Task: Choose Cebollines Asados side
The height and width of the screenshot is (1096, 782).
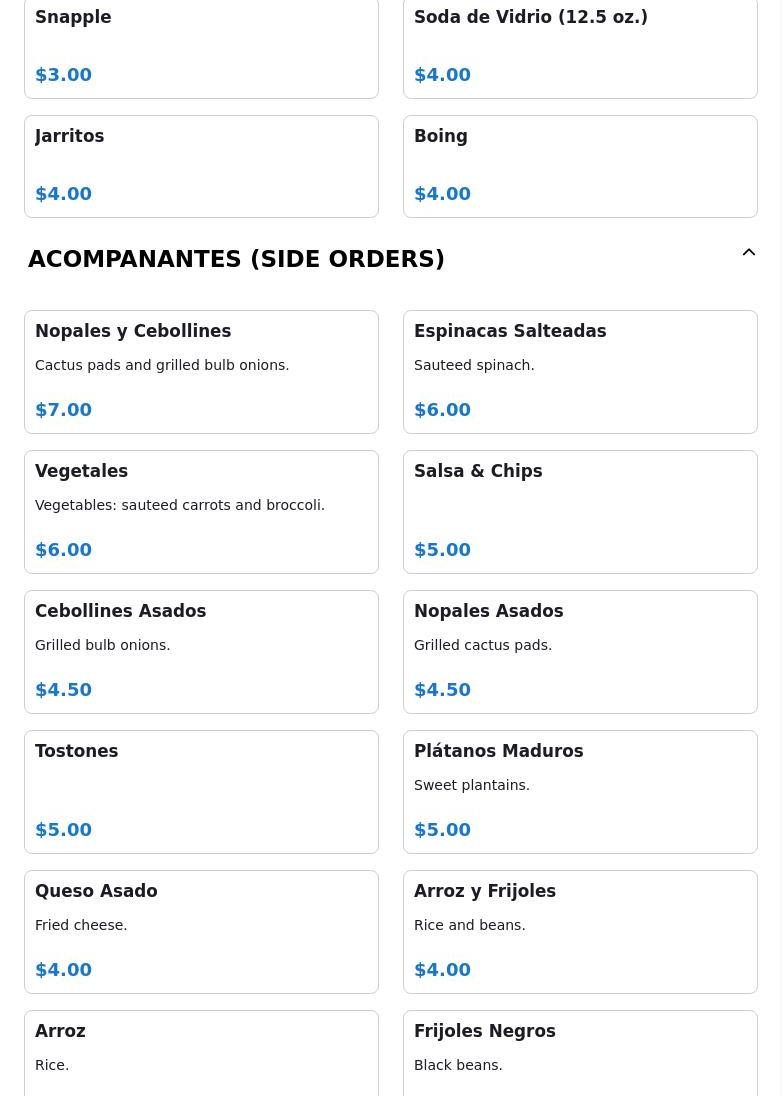Action: 201,651
